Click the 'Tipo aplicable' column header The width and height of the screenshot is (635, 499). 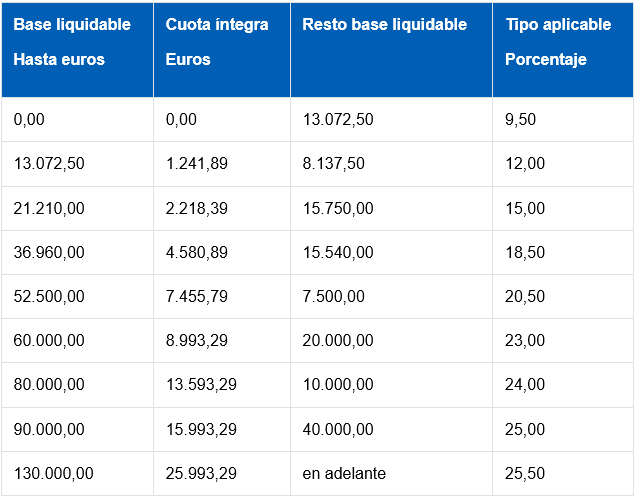tap(558, 25)
